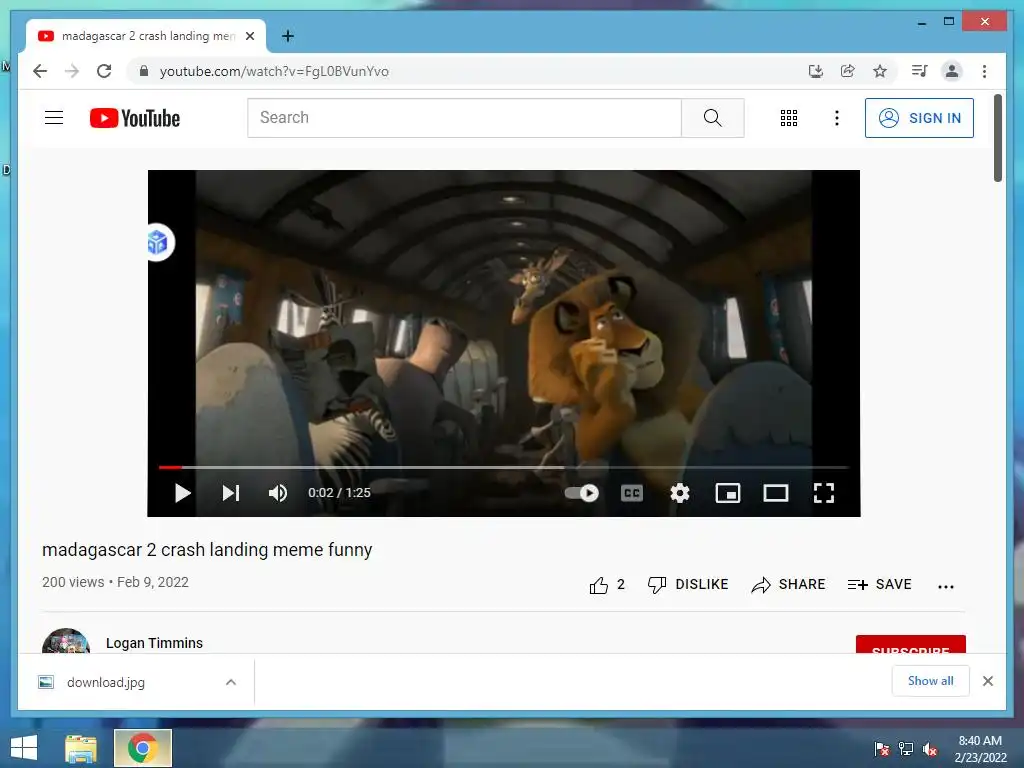Toggle autoplay switch in player
This screenshot has height=768, width=1024.
pos(582,493)
